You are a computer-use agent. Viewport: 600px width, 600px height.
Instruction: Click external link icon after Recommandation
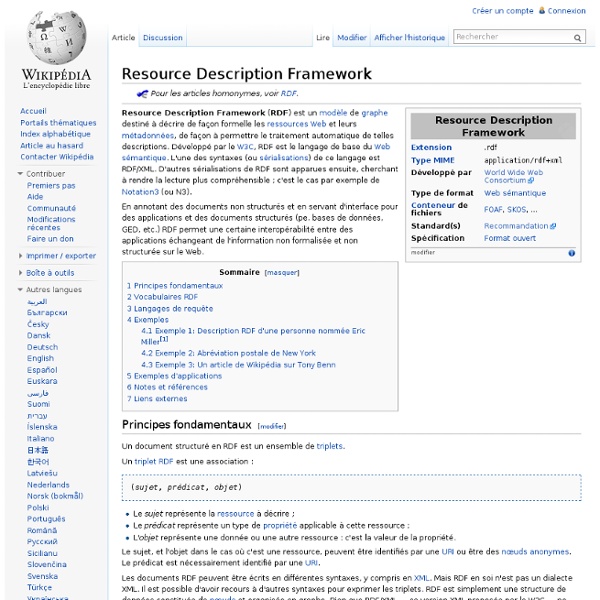pos(553,226)
